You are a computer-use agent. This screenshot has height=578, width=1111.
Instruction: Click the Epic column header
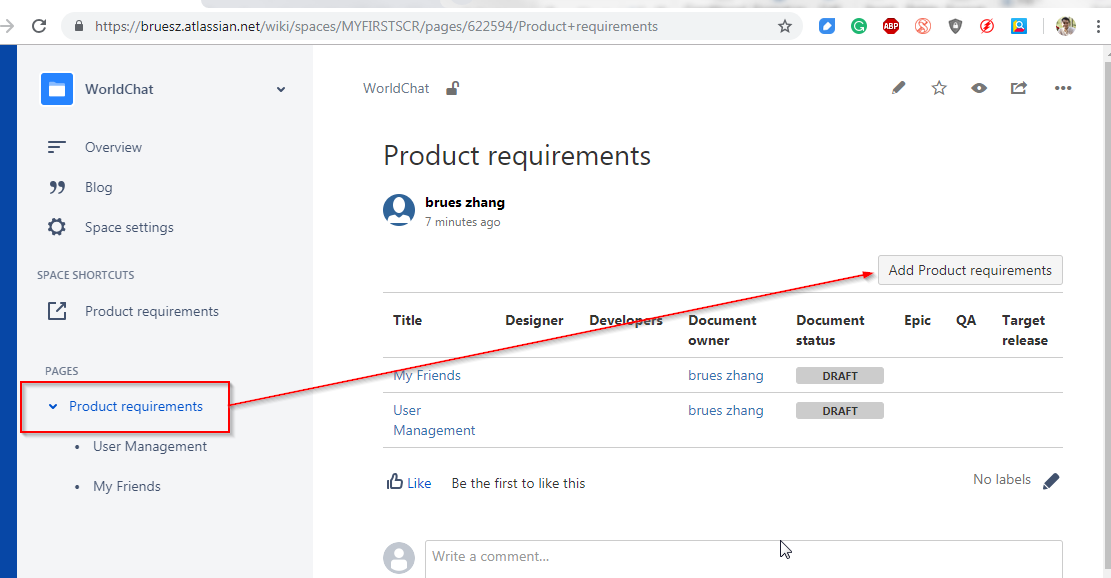click(917, 320)
